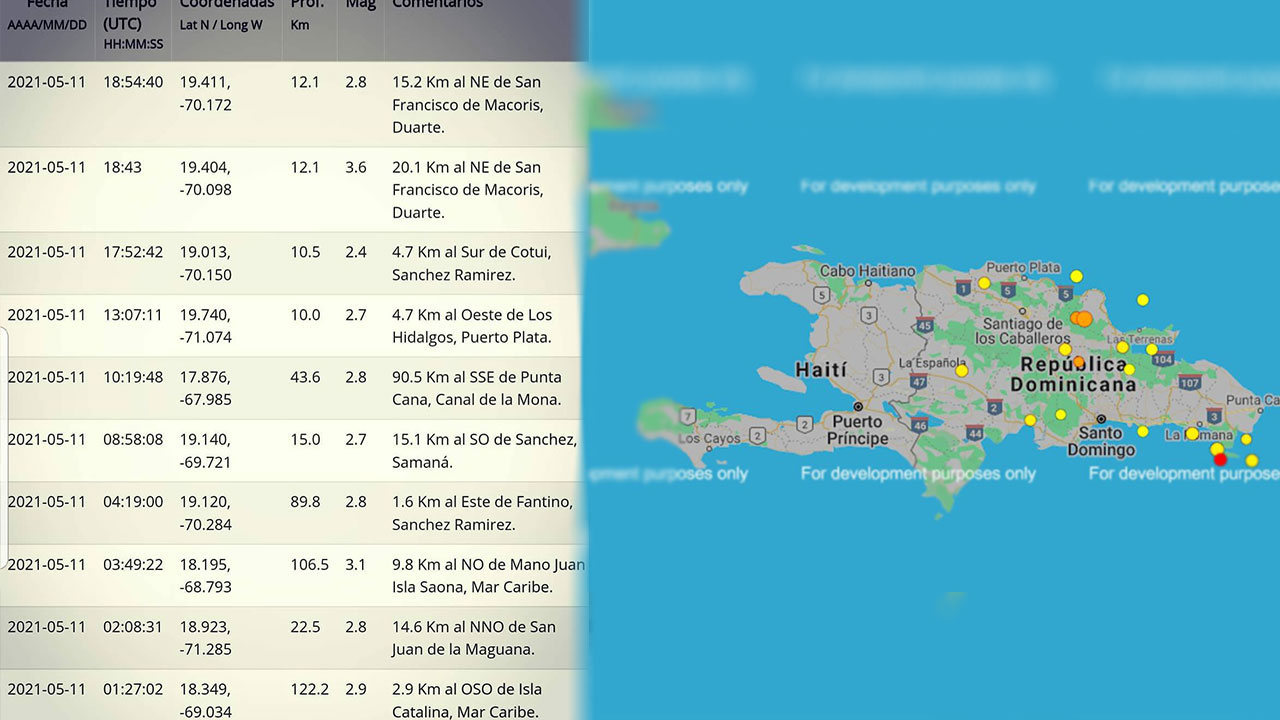Click the 18:54:40 earthquake row

290,104
